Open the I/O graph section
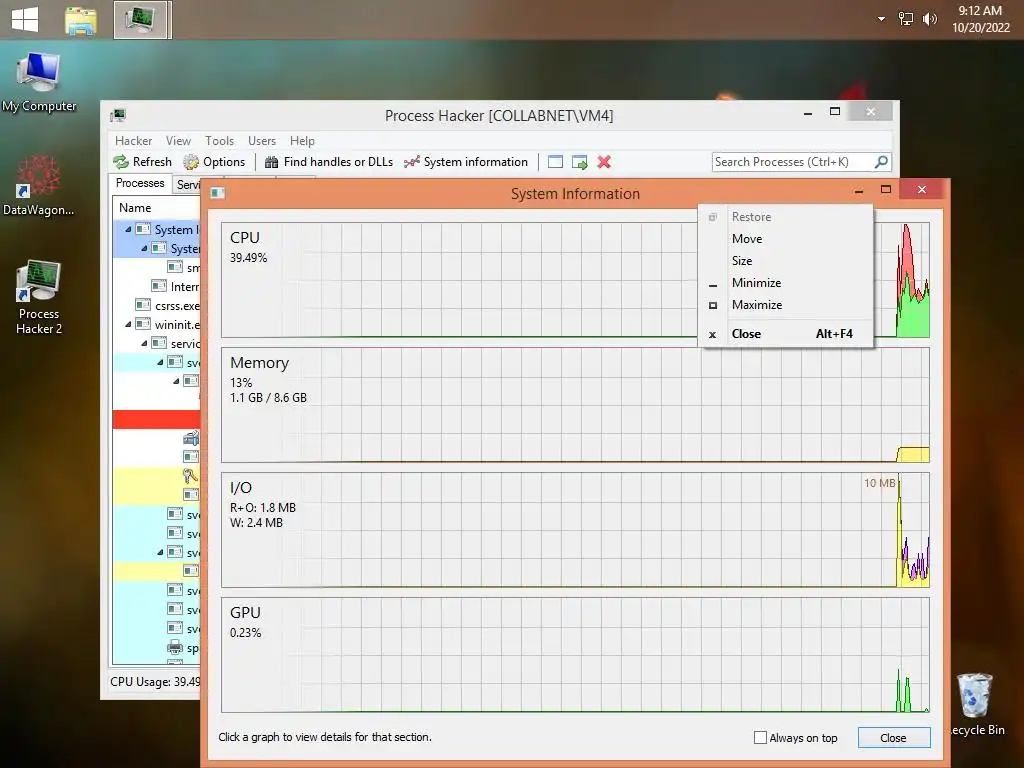Image resolution: width=1024 pixels, height=768 pixels. point(575,530)
